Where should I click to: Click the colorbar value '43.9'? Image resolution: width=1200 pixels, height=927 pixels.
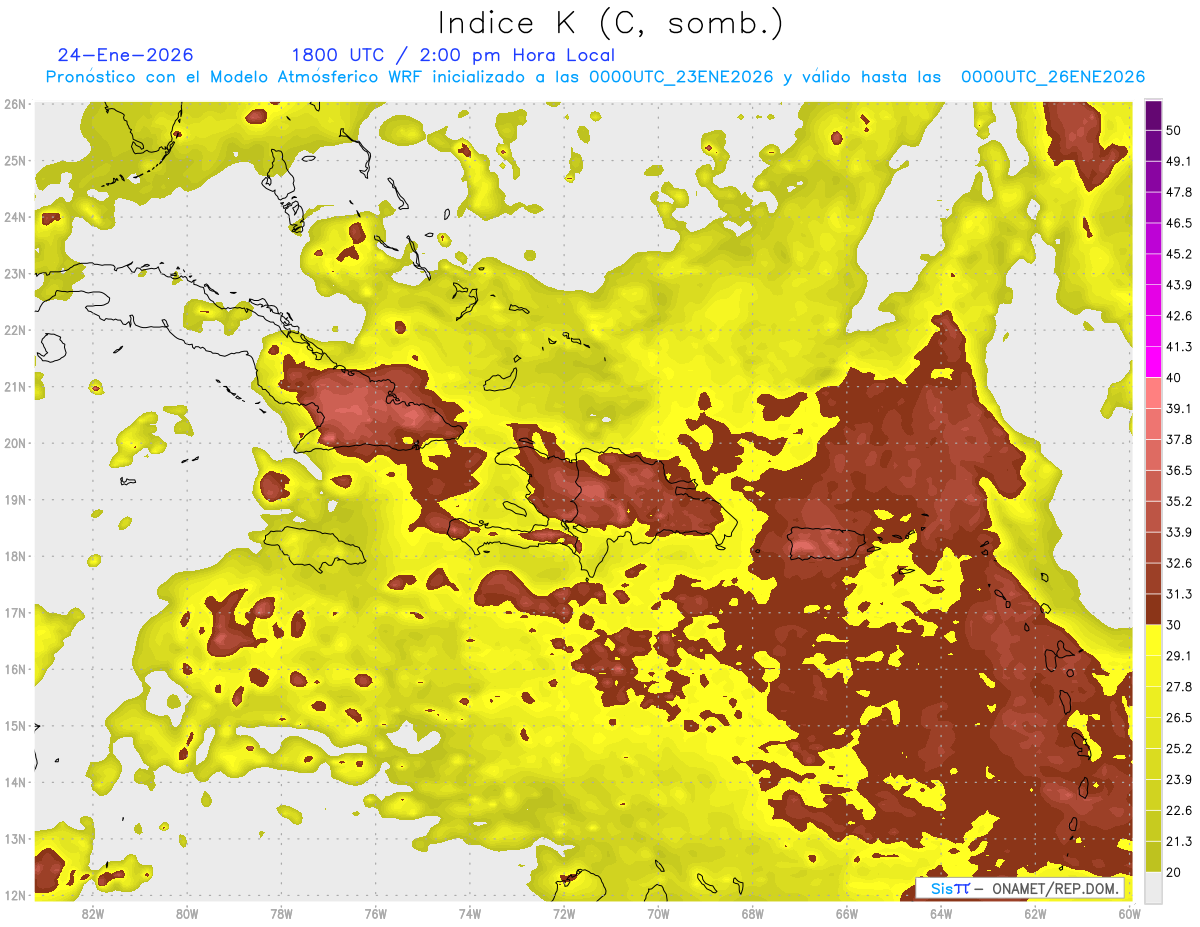point(1179,285)
